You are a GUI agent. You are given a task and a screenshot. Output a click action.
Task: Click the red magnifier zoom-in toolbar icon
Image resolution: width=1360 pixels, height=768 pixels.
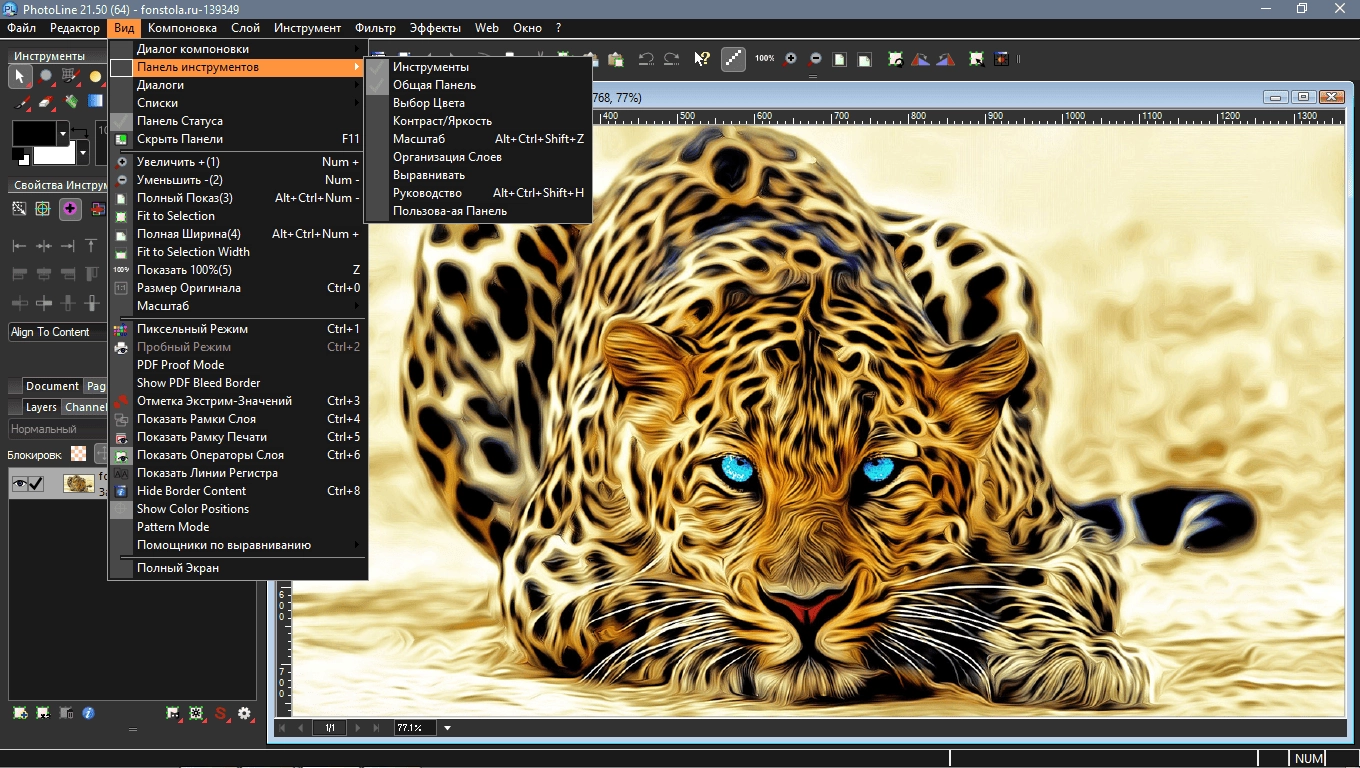pos(791,59)
